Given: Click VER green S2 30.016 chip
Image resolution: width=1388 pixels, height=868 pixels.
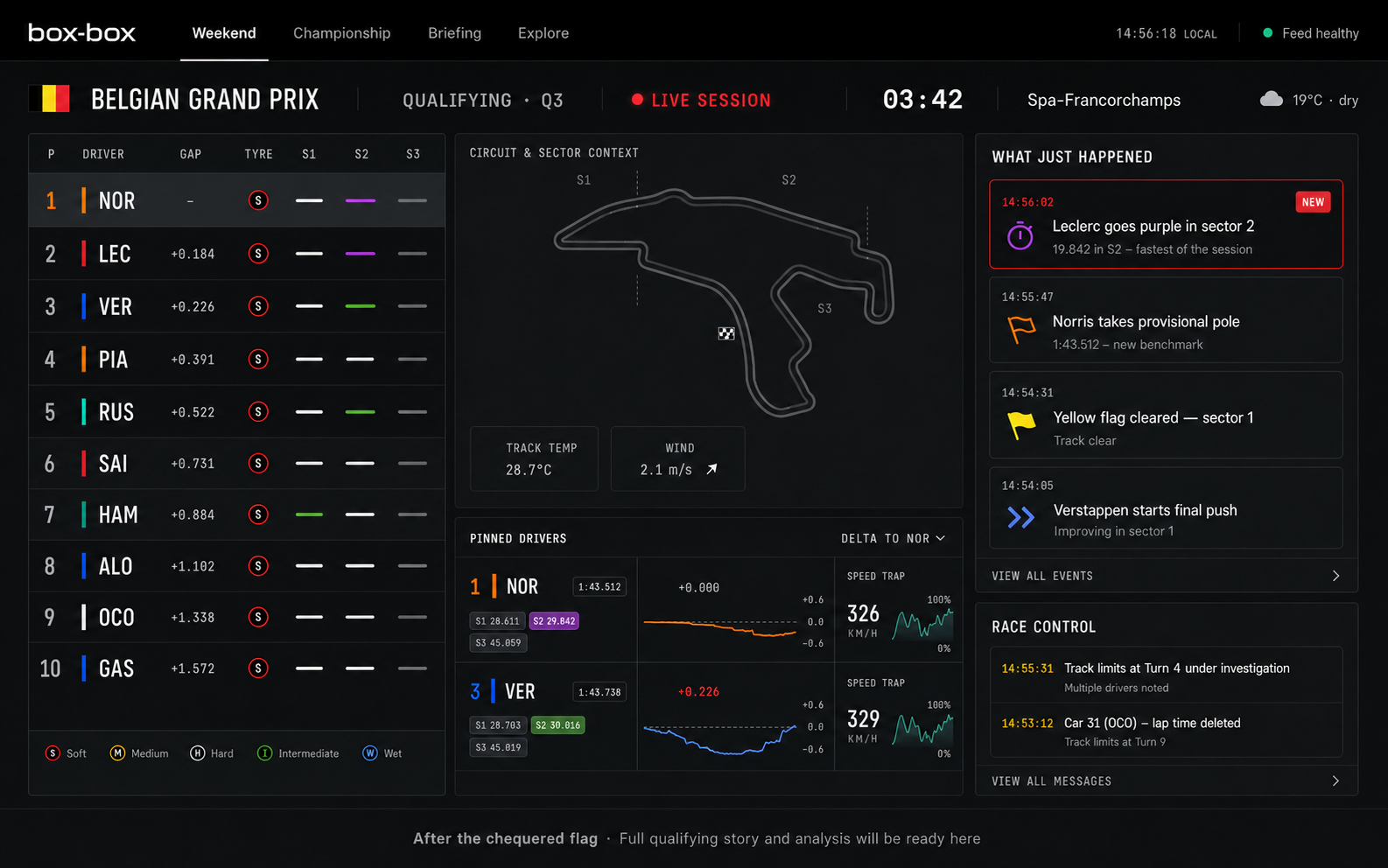Looking at the screenshot, I should click(557, 725).
